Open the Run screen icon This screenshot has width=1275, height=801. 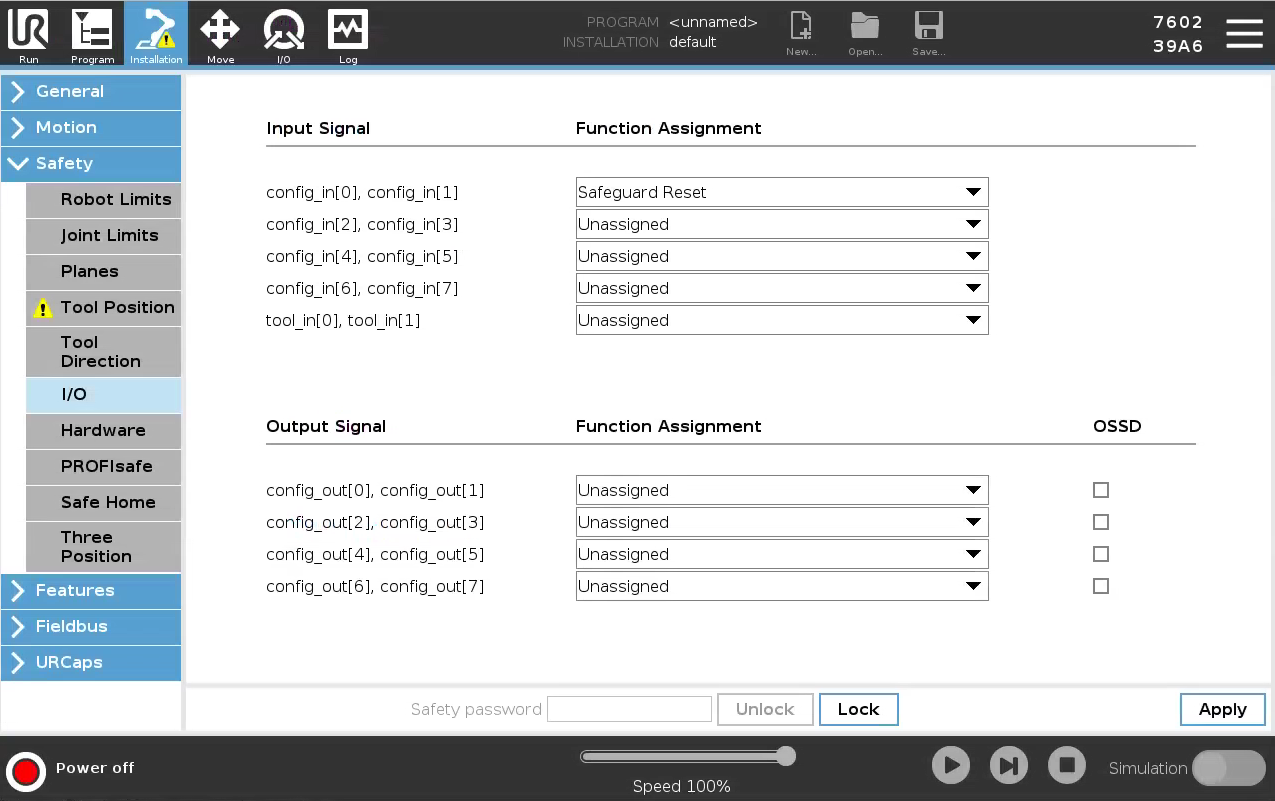28,35
